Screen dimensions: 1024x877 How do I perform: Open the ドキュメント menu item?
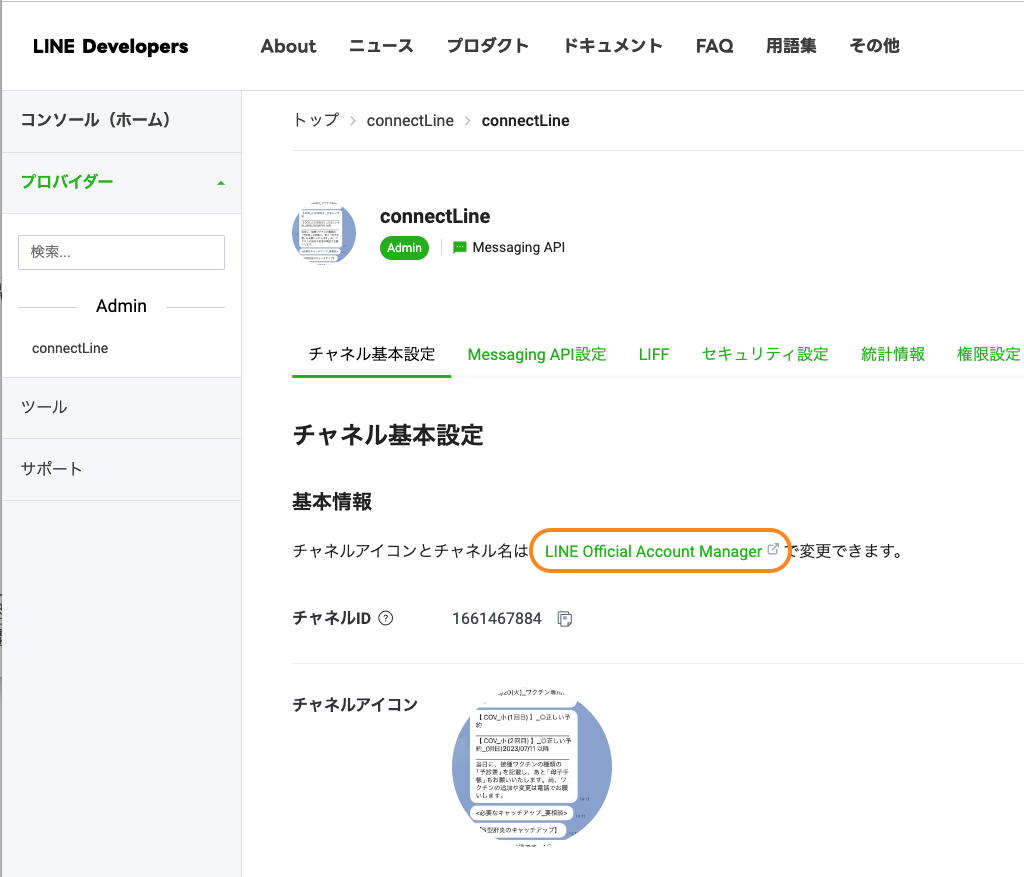tap(613, 46)
